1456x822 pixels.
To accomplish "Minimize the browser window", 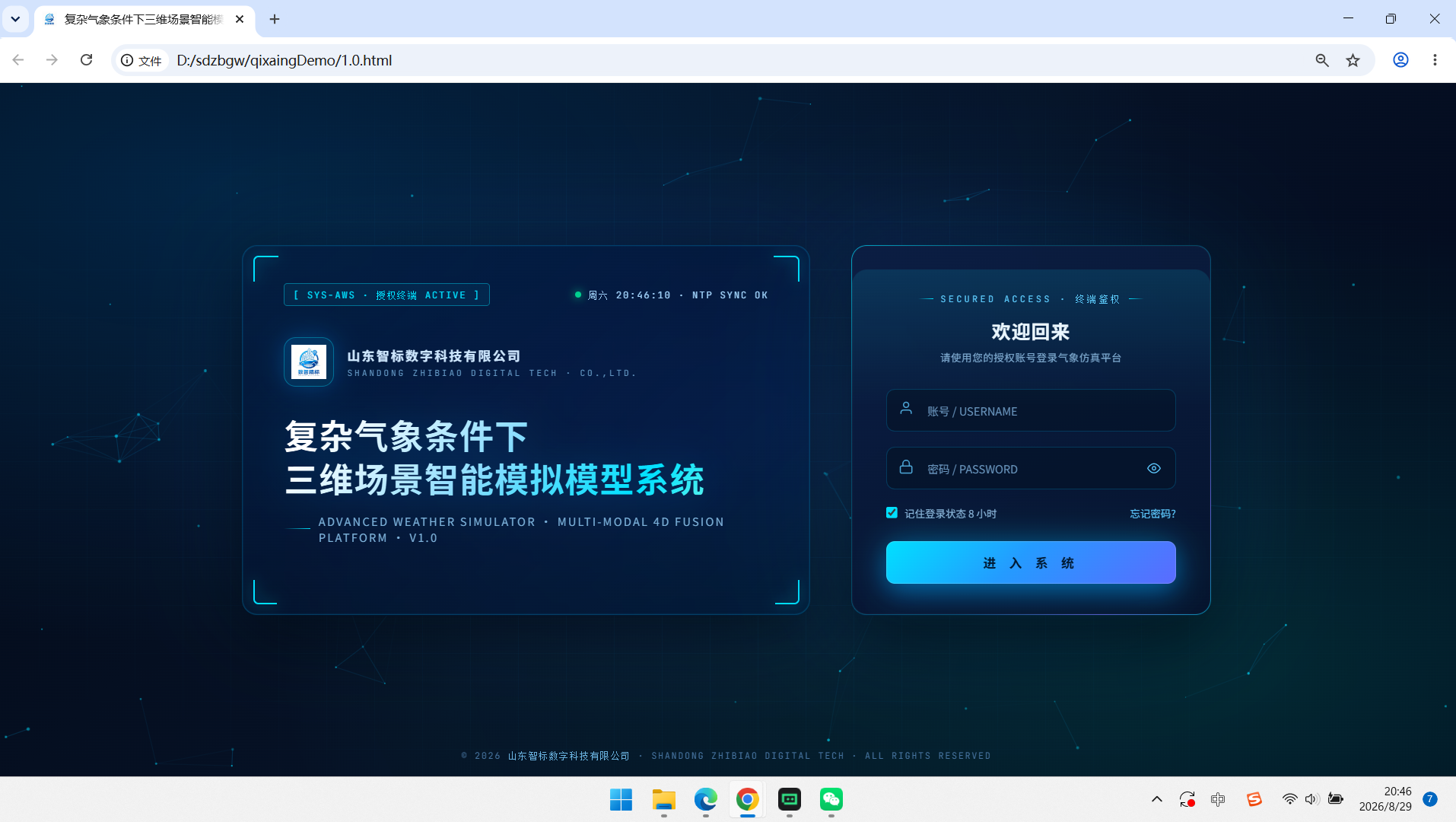I will (x=1348, y=19).
